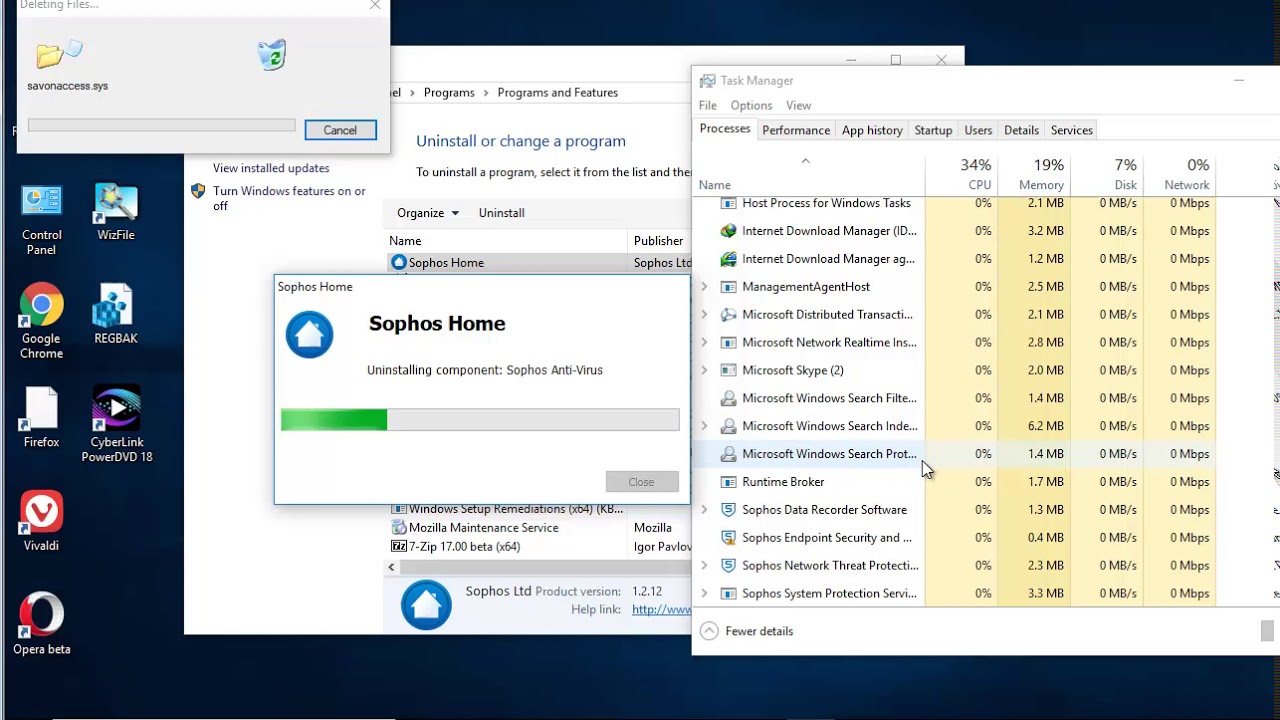Click the Sophos Home dialog logo icon

coord(309,334)
